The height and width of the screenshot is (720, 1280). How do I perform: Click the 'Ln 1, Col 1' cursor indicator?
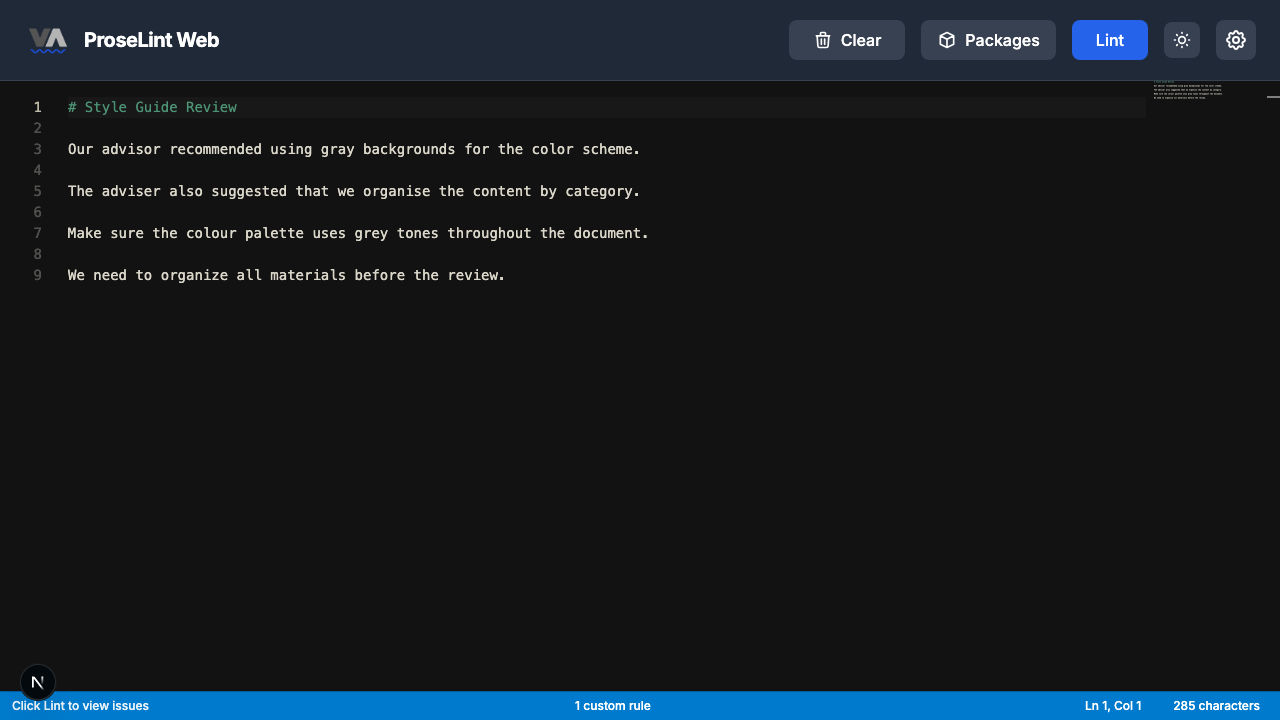coord(1112,706)
